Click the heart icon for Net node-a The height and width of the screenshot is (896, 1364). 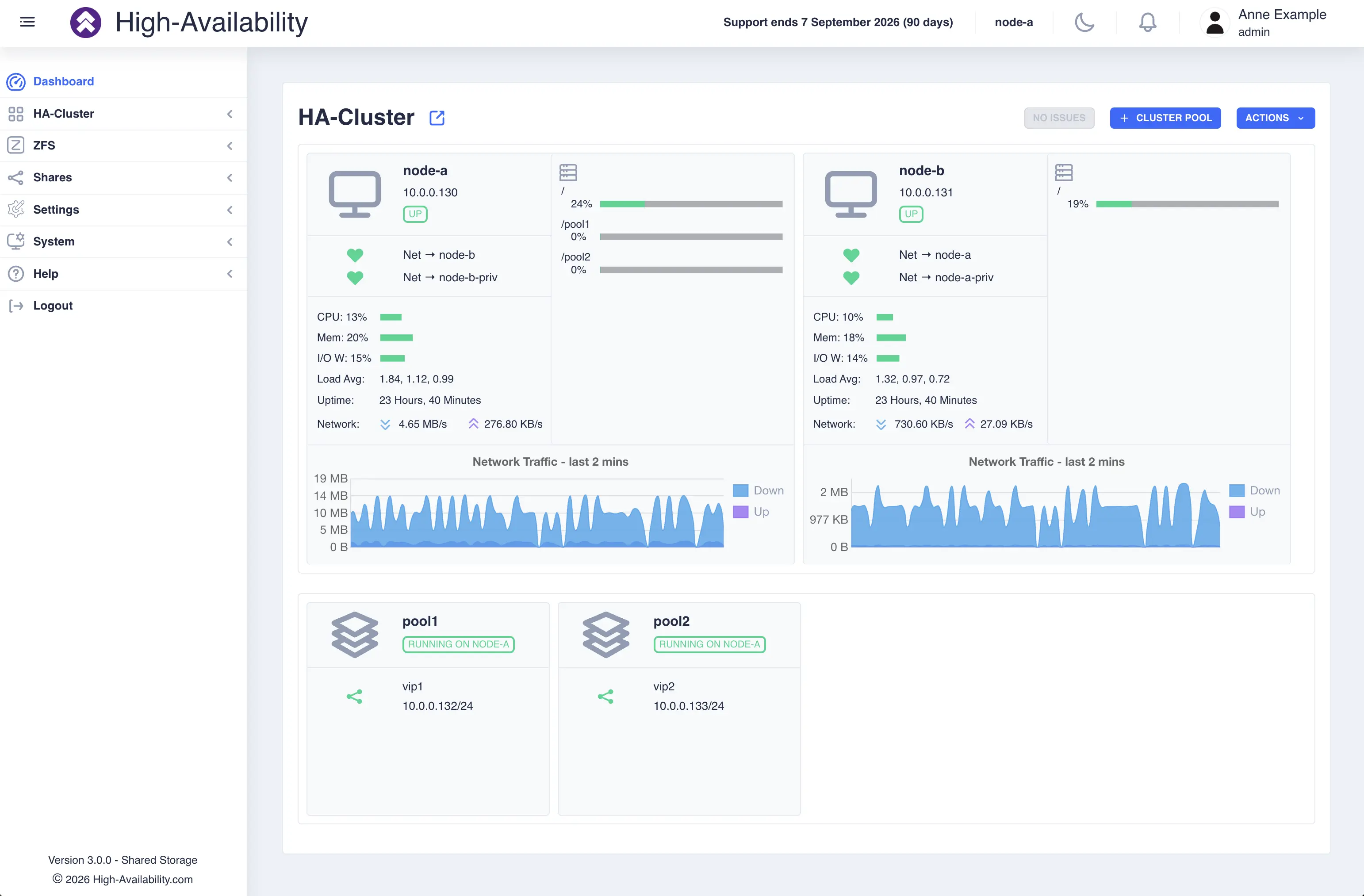[852, 255]
